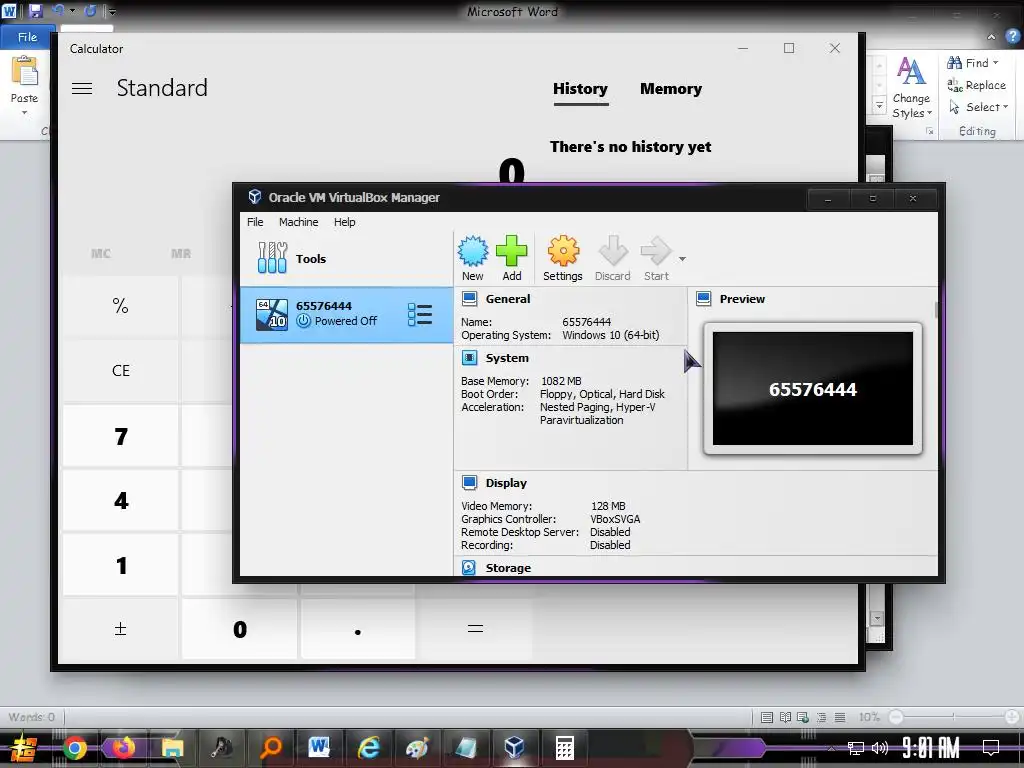1024x768 pixels.
Task: Click the equals key on Calculator
Action: pyautogui.click(x=475, y=630)
